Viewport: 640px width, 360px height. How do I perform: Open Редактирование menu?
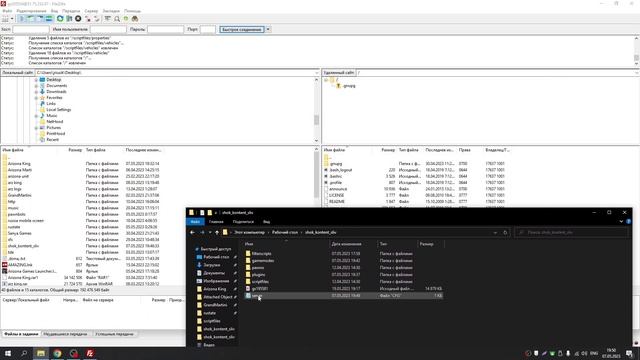click(31, 11)
